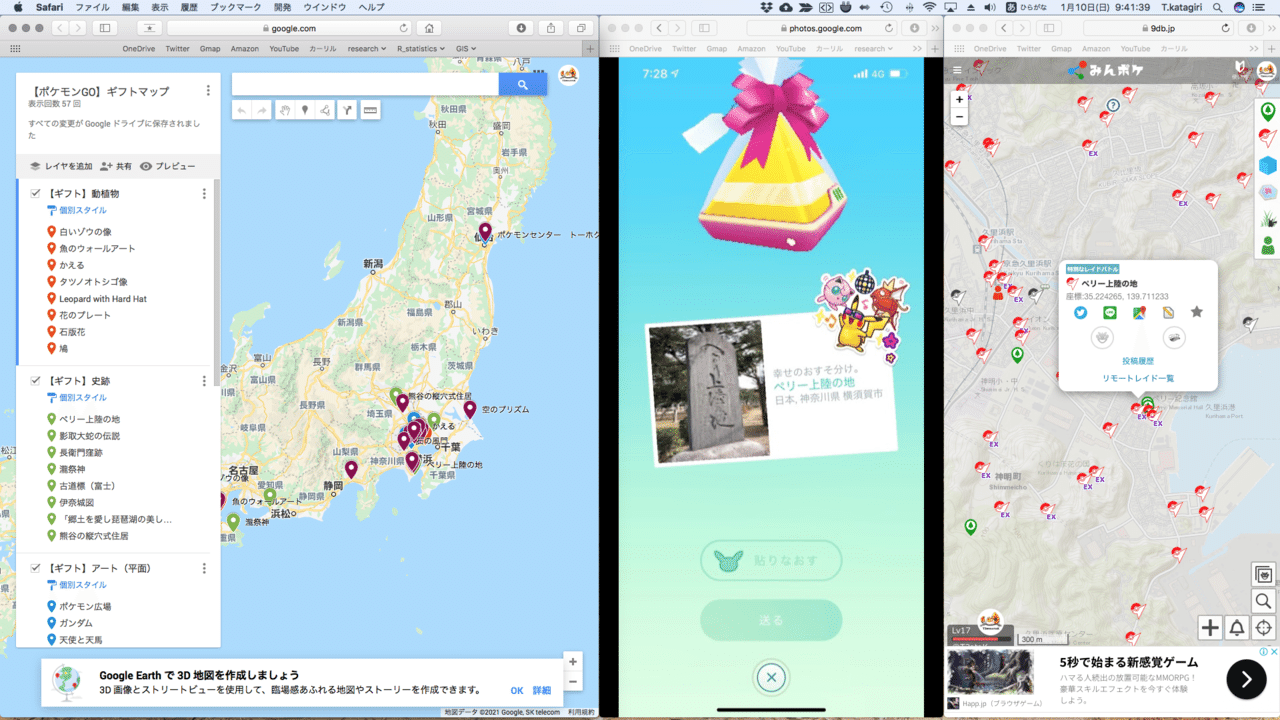Viewport: 1280px width, 720px height.
Task: Click the magnifier search button on みんポケ map
Action: pos(1263,601)
